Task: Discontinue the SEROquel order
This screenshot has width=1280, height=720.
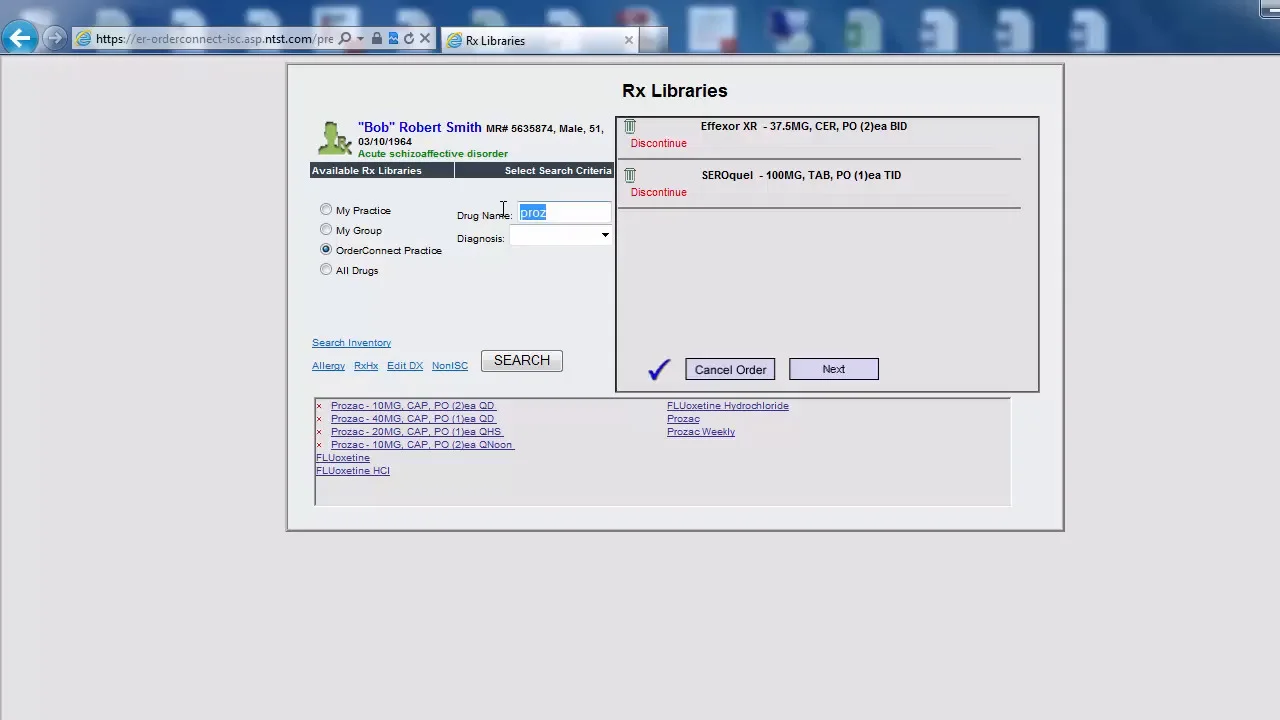Action: [658, 192]
